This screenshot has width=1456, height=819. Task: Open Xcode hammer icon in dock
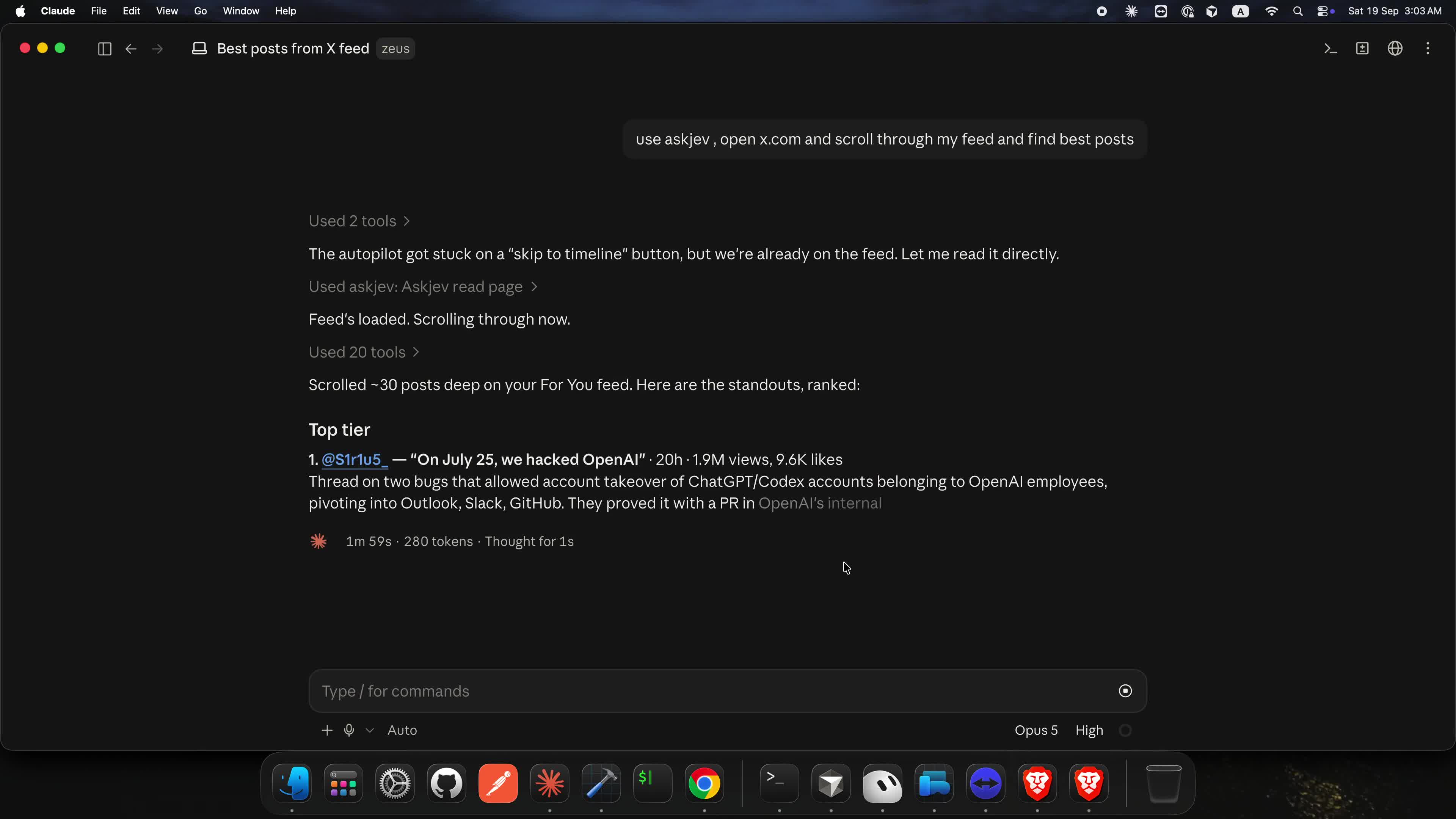601,783
